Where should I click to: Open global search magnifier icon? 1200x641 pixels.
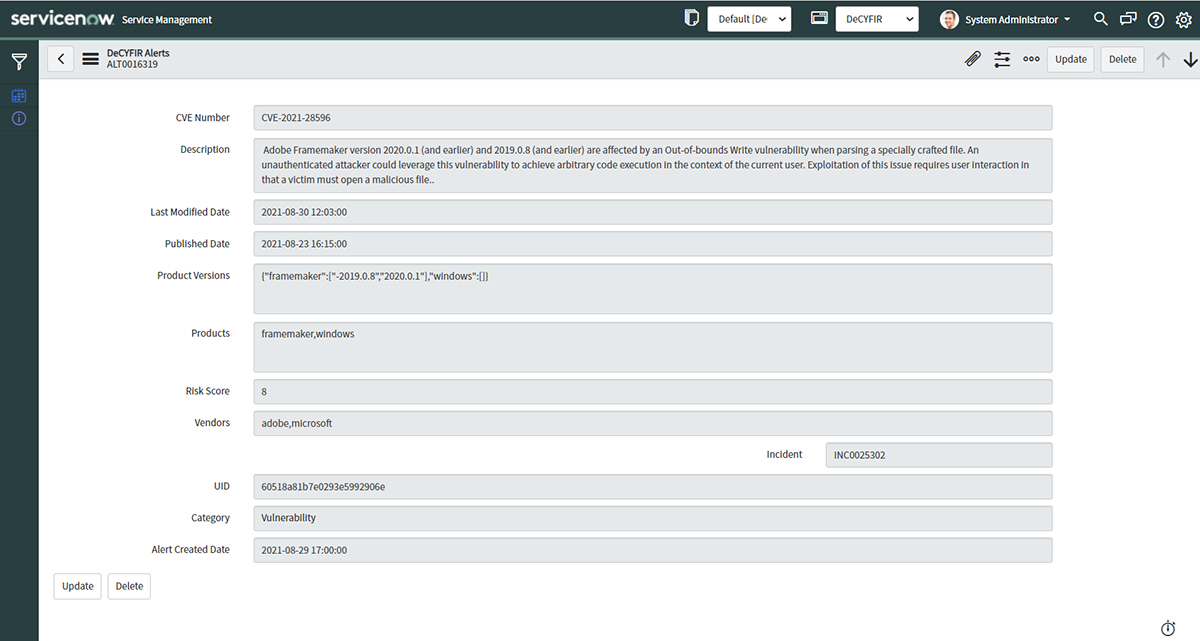point(1101,19)
